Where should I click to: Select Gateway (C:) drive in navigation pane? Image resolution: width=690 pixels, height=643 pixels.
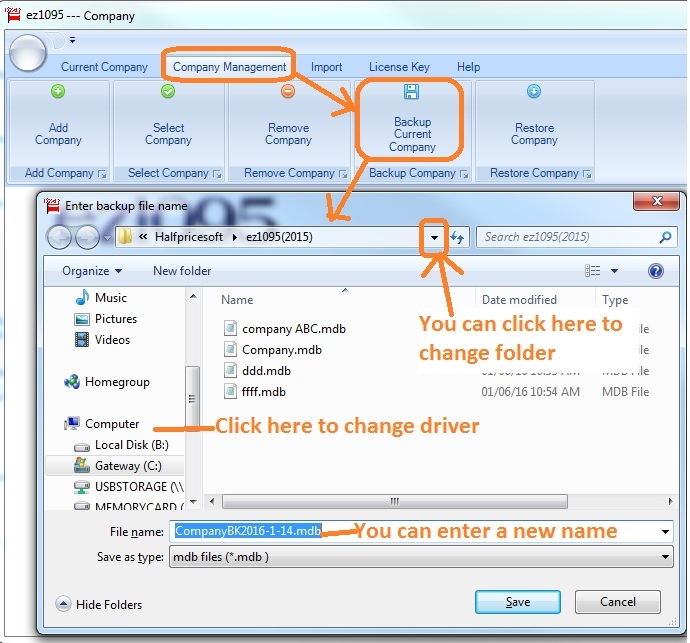(127, 466)
